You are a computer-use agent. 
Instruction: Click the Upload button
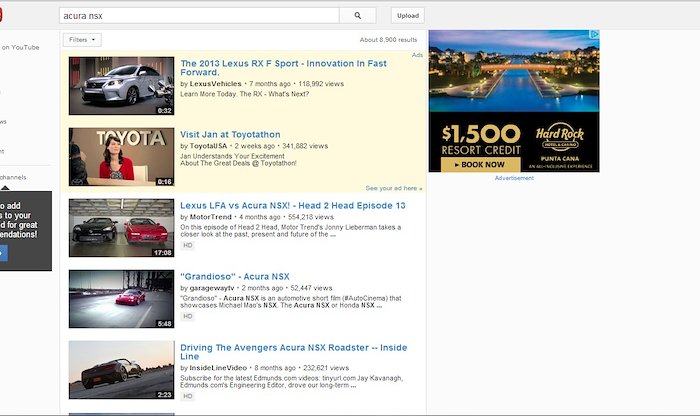tap(408, 16)
